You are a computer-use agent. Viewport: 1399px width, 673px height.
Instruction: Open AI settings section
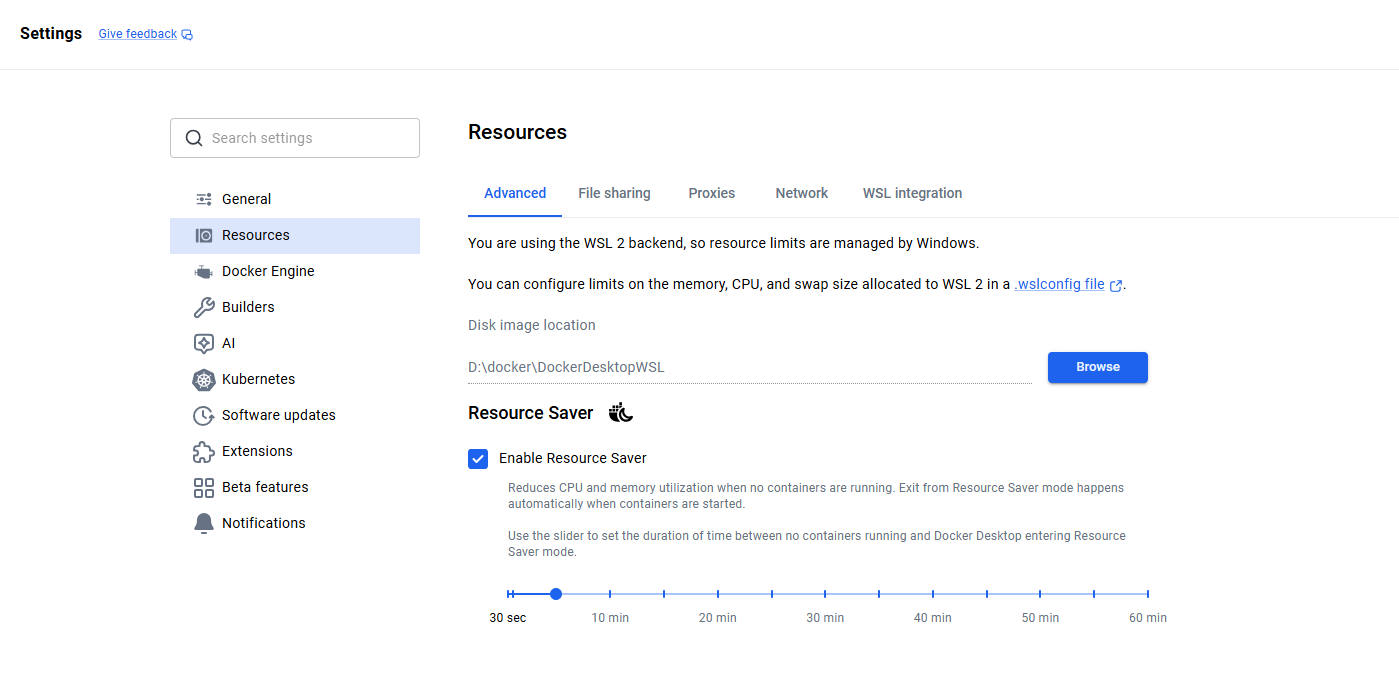coord(295,343)
